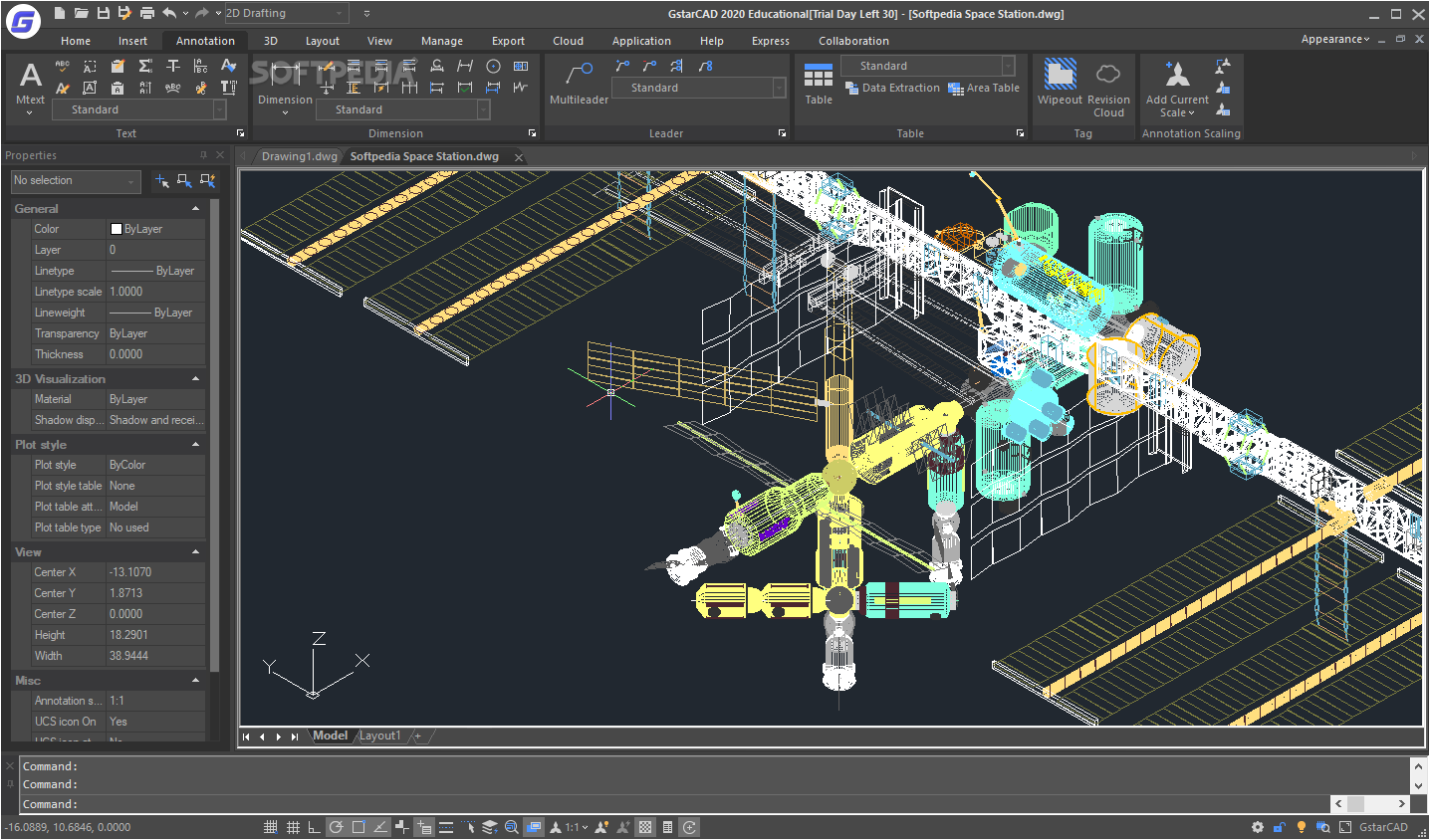Click the Height value 18.2901

(x=128, y=635)
